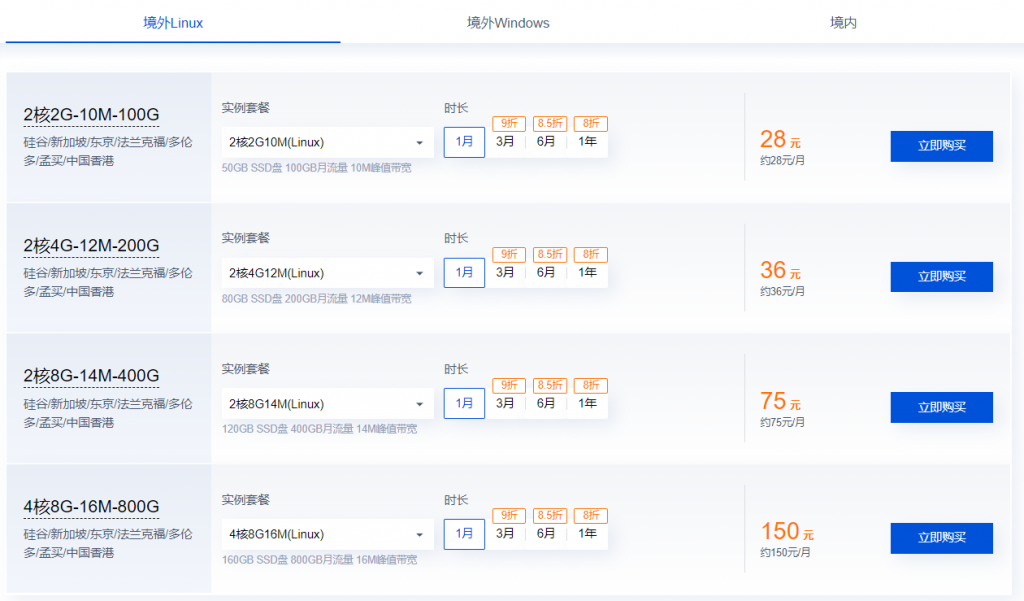The width and height of the screenshot is (1024, 601).
Task: Click the 2核2G-10M-100G plan title
Action: tap(91, 115)
